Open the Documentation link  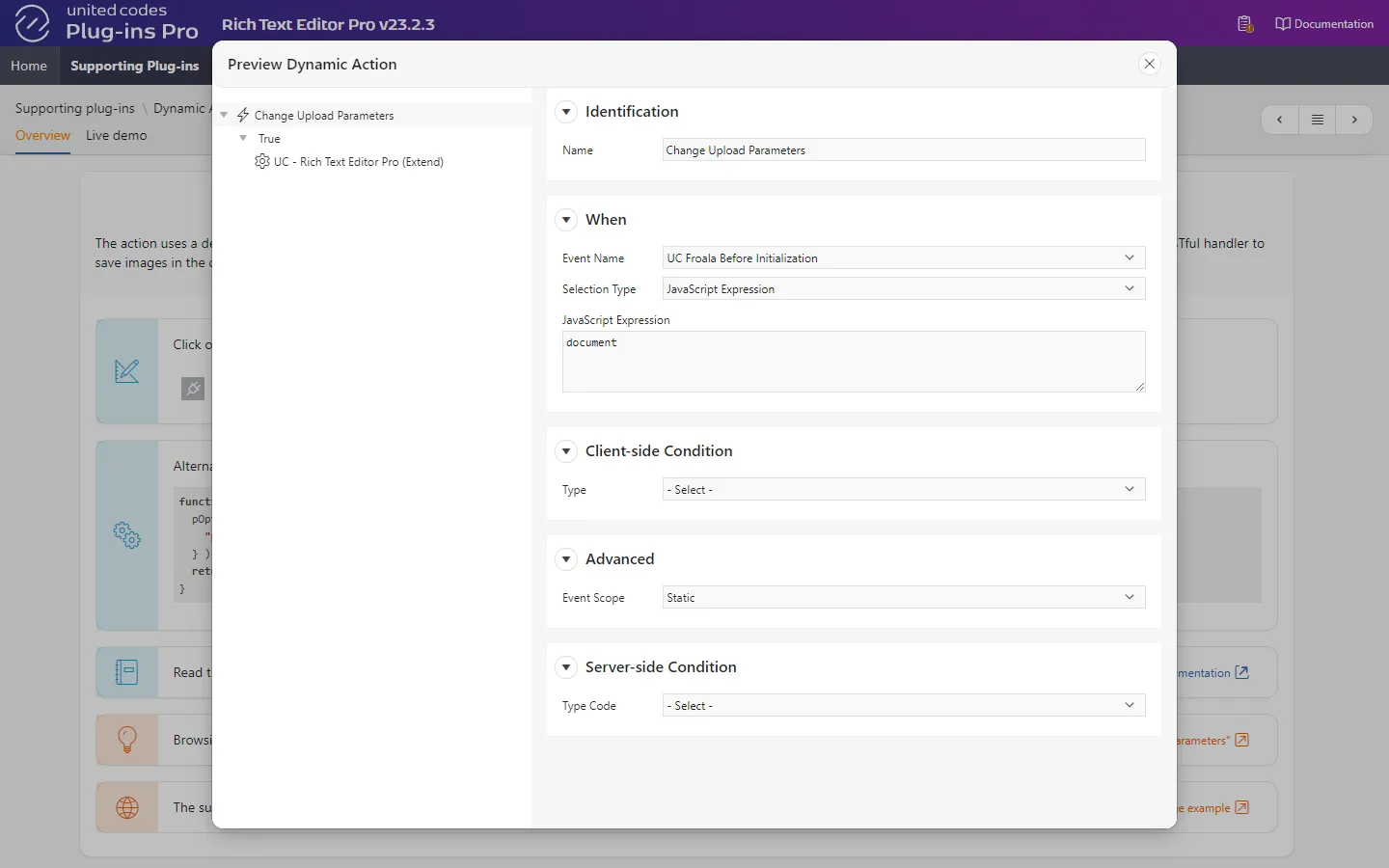pos(1324,24)
